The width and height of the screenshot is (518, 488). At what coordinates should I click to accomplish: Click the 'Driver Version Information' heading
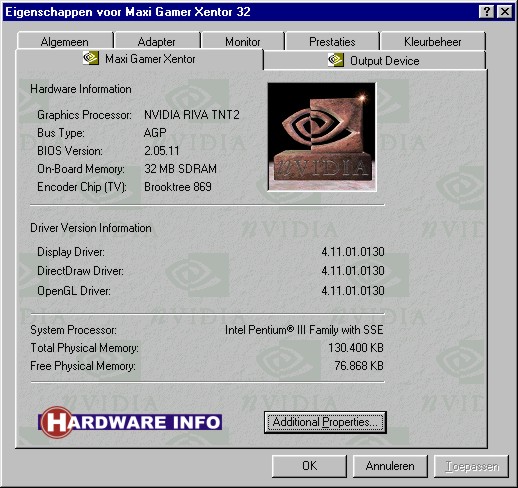[91, 228]
